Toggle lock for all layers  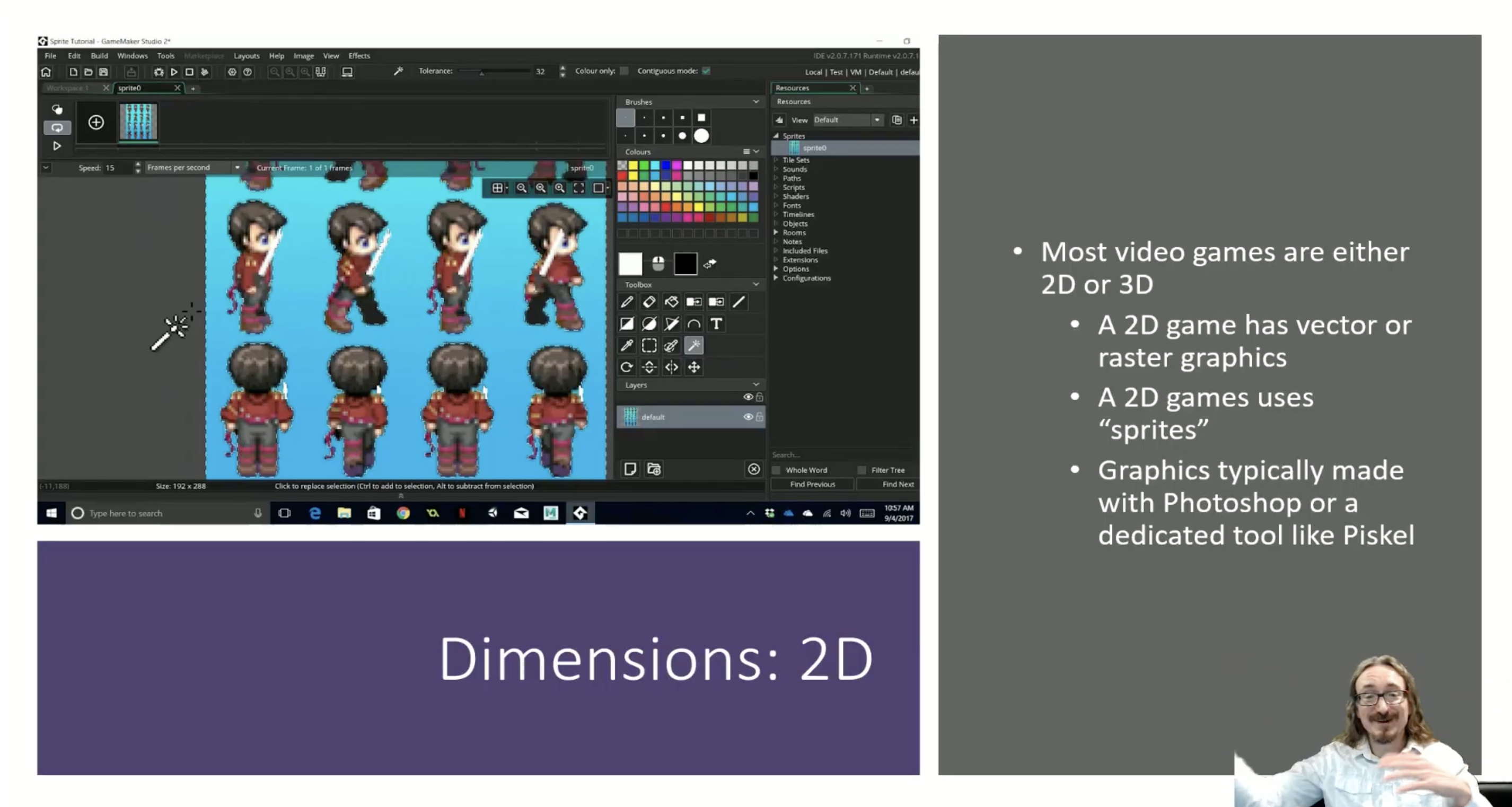pos(760,397)
